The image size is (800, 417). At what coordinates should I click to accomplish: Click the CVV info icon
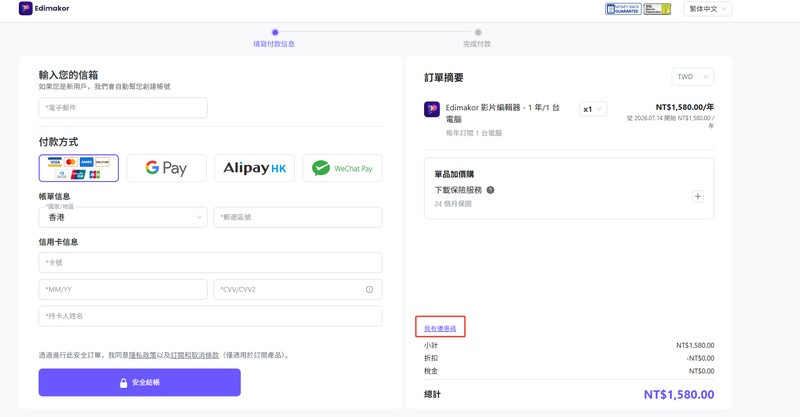coord(369,289)
